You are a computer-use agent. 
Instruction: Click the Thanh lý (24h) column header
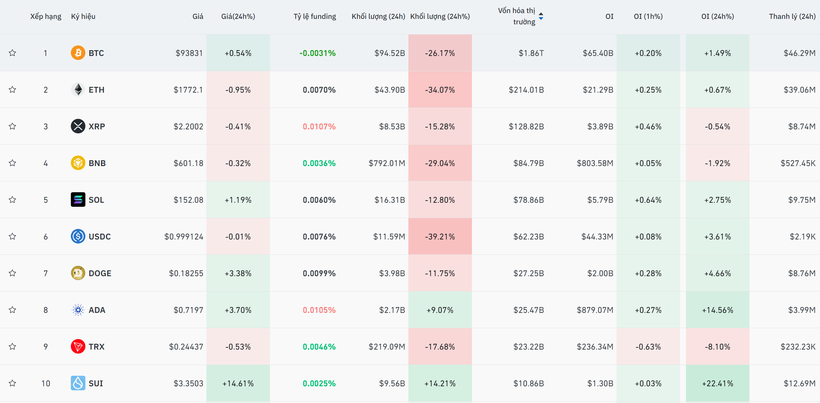pyautogui.click(x=792, y=17)
